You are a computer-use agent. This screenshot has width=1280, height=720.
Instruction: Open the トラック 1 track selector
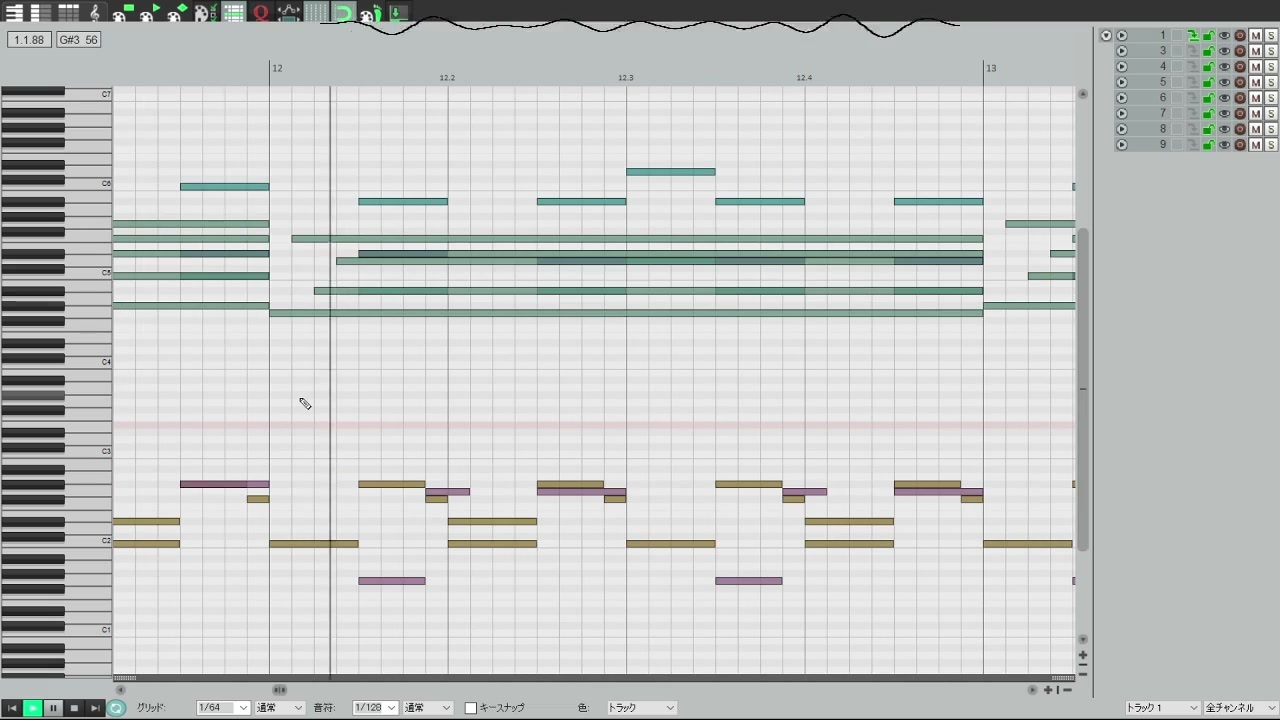(x=1161, y=708)
